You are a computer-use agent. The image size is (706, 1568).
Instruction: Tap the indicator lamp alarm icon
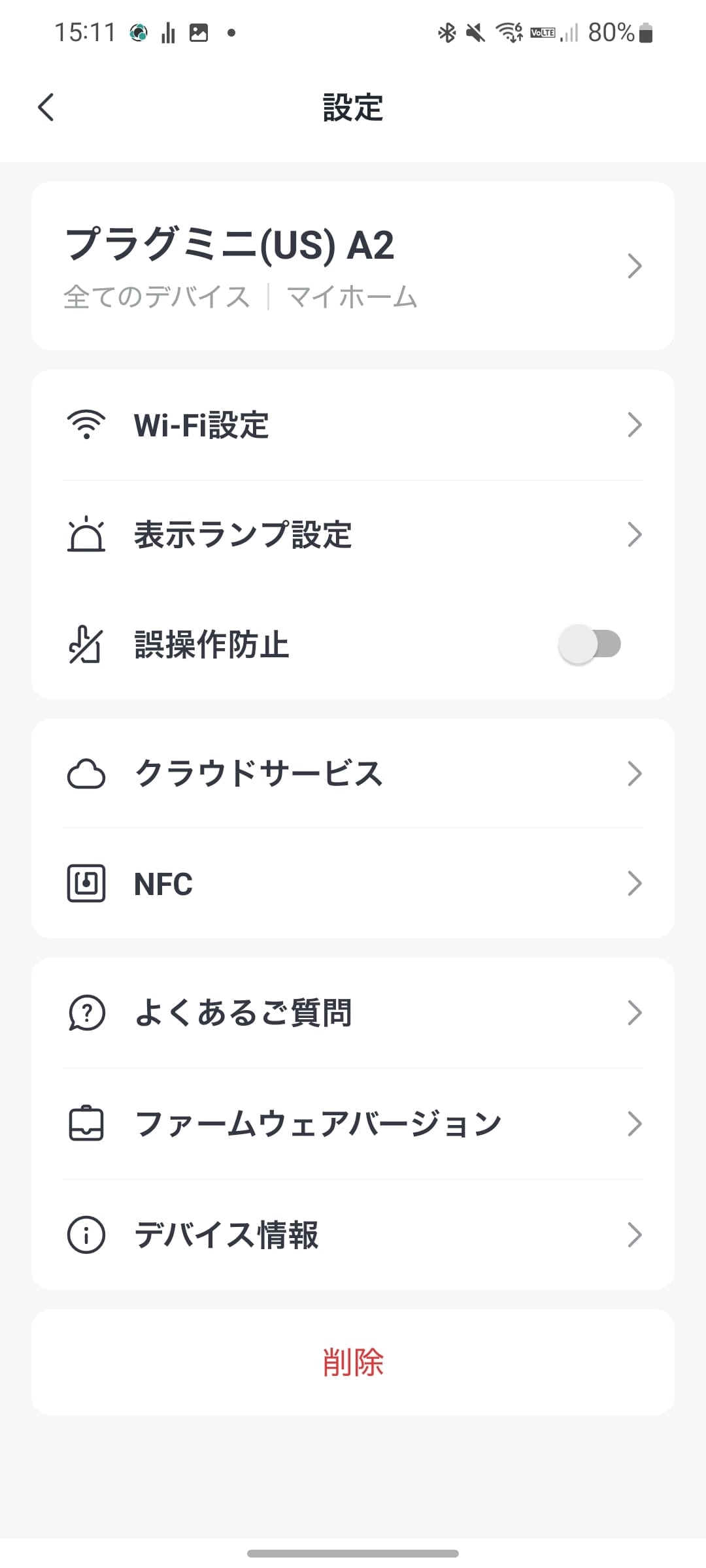pos(86,534)
